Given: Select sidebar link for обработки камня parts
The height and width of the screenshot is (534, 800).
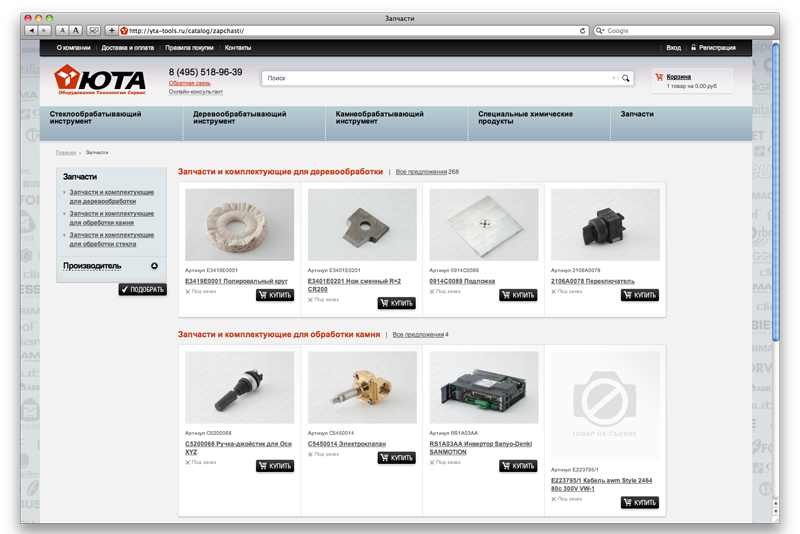Looking at the screenshot, I should [111, 218].
